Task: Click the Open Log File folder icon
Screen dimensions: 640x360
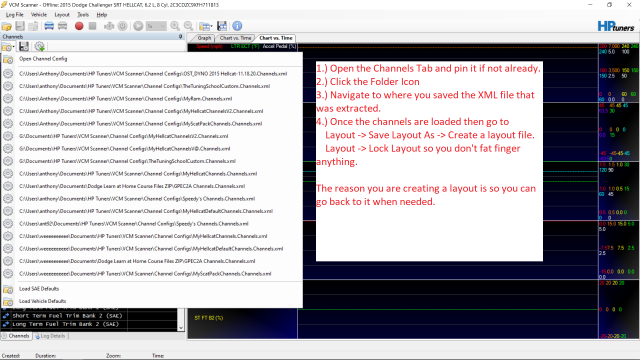Action: coord(7,26)
